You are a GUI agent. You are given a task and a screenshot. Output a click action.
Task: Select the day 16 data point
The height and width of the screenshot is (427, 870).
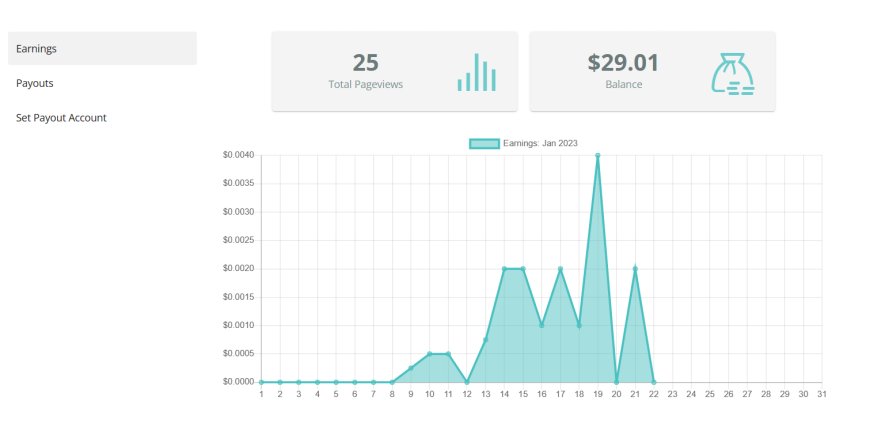click(541, 325)
